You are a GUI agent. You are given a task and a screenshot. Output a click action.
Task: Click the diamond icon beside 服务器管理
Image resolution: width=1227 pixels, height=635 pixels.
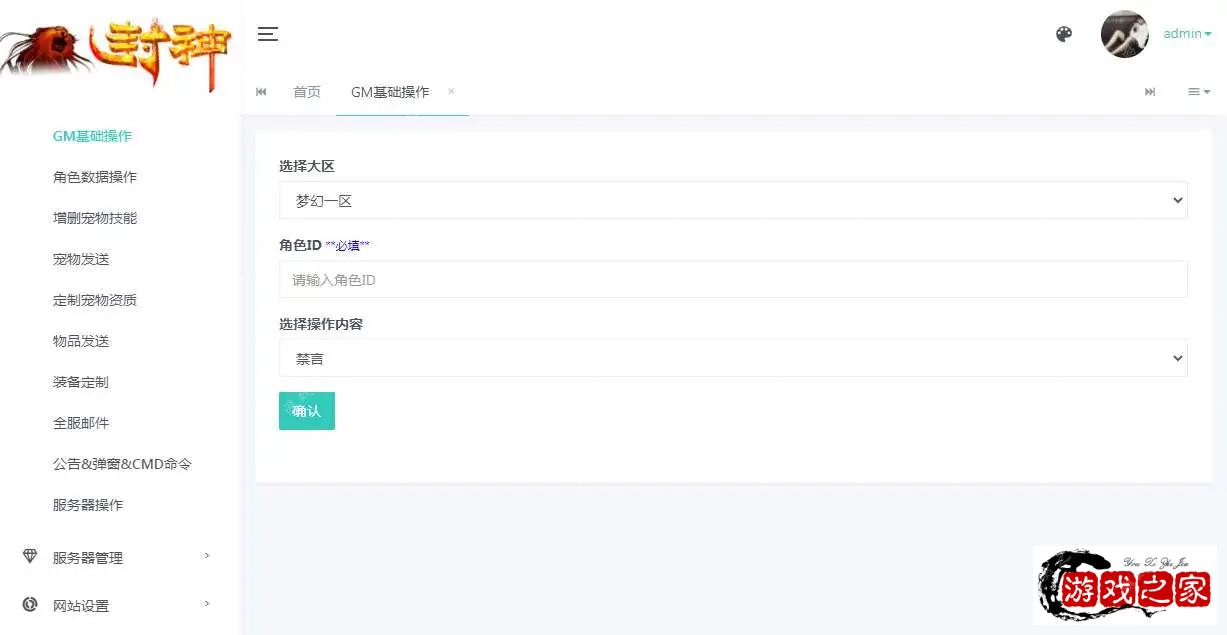(x=30, y=557)
